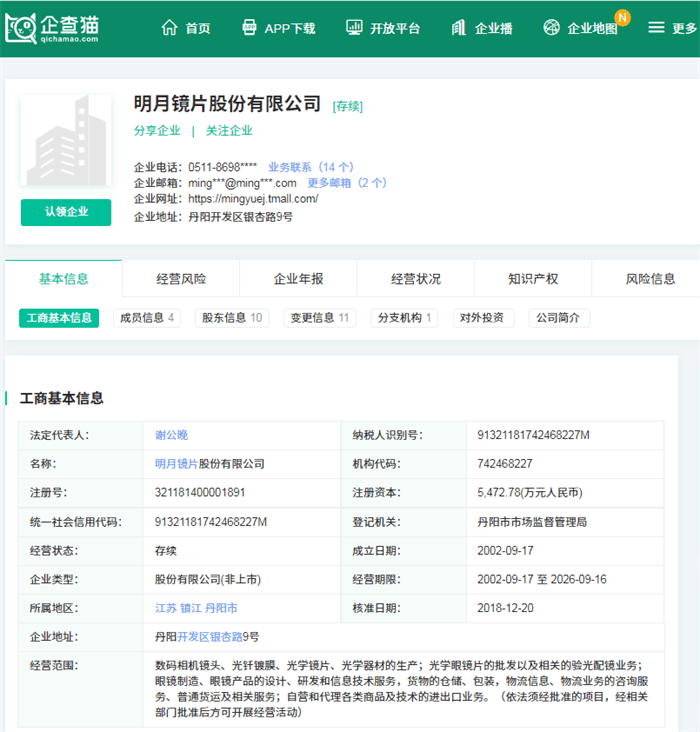Select the 分支机构 1 sub-tab
Image resolution: width=700 pixels, height=732 pixels.
(x=404, y=318)
